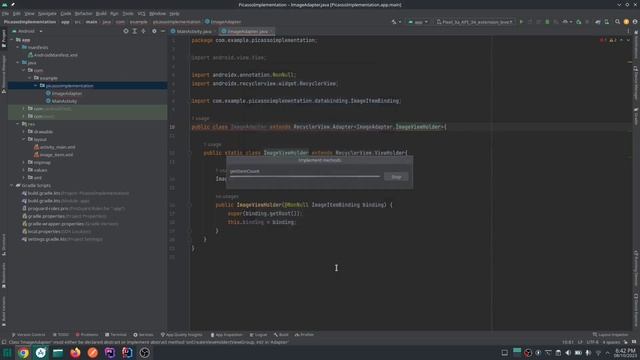
Task: Open the file manager taskbar icon
Action: 58,353
